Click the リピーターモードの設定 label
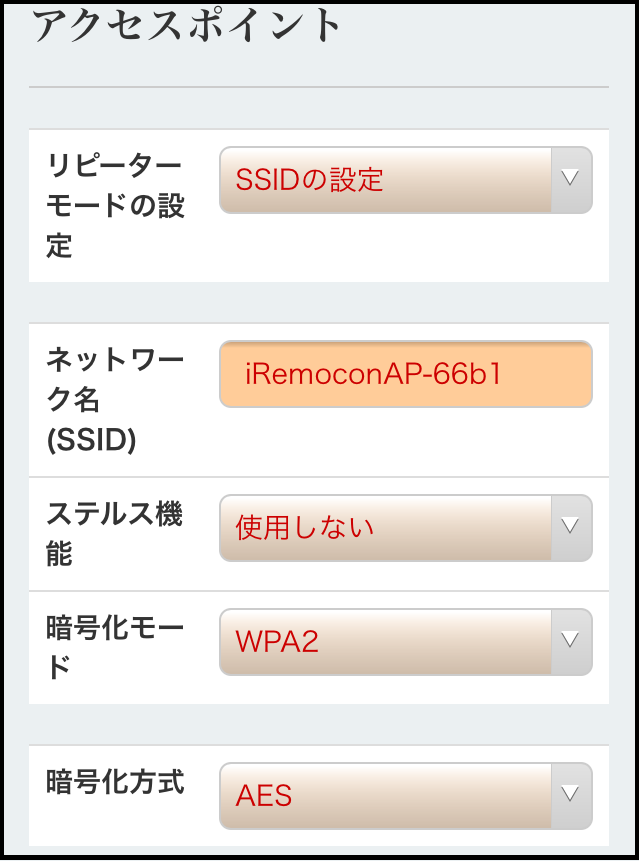The image size is (639, 861). pos(115,205)
